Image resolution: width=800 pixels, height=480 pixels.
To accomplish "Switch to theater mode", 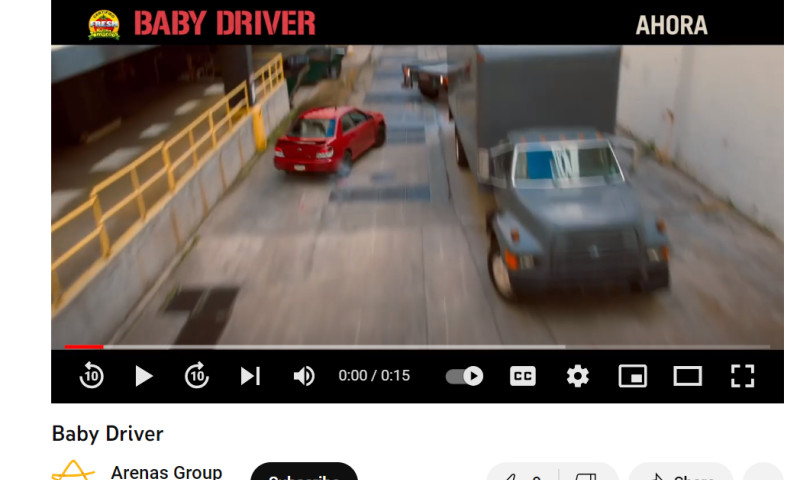I will point(687,376).
